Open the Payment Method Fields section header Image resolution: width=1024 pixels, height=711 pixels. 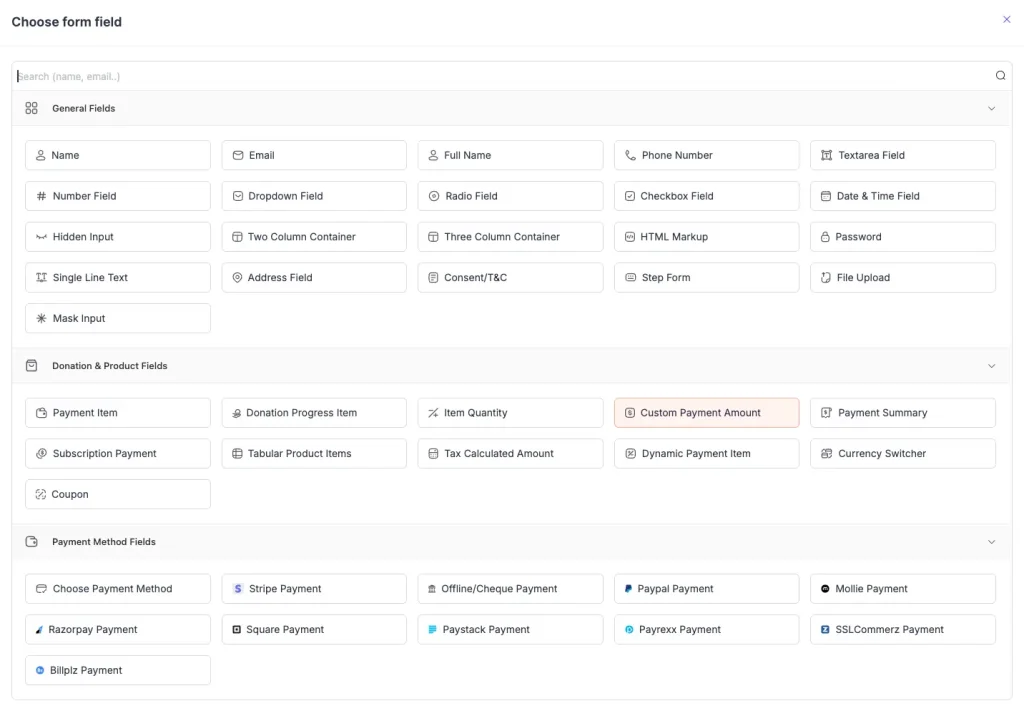pyautogui.click(x=104, y=541)
